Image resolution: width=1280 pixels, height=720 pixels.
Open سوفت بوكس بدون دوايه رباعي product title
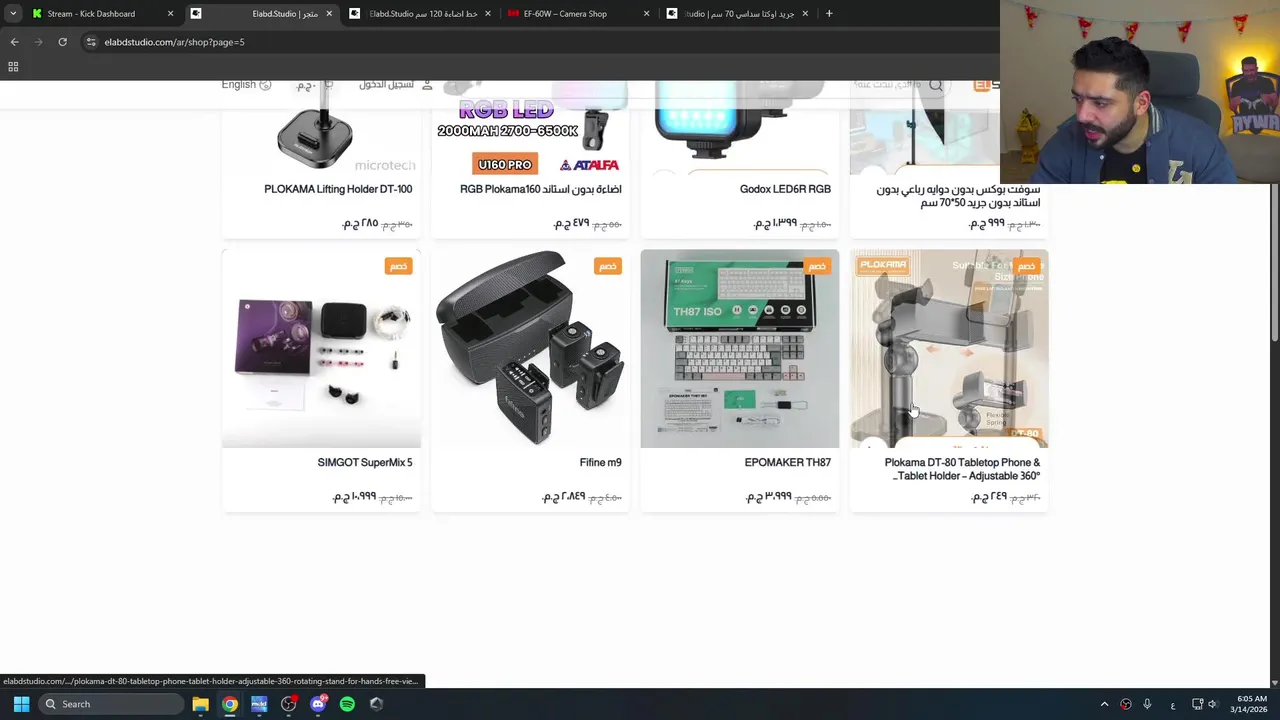coord(958,196)
